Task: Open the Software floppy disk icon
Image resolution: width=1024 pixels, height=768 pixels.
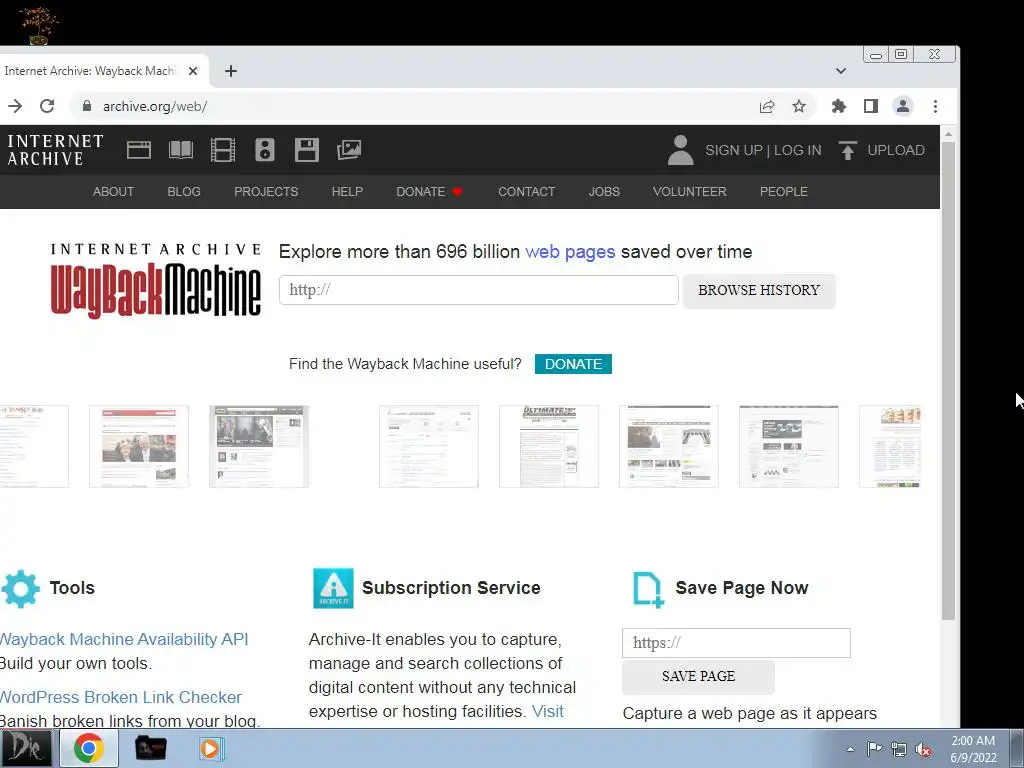Action: (306, 150)
